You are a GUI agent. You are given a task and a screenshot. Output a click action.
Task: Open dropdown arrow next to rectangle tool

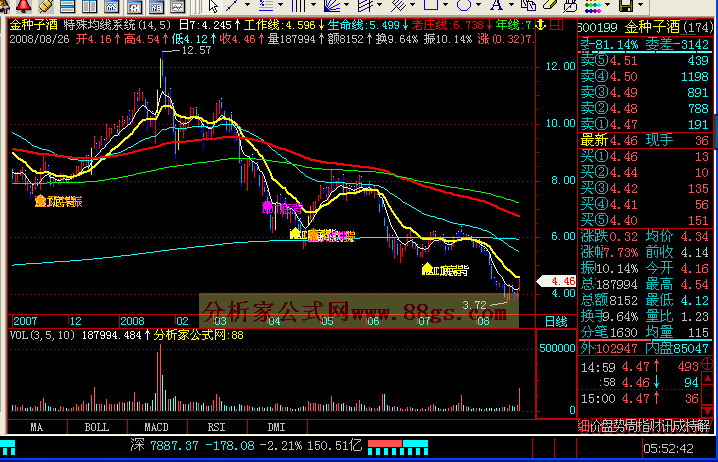(446, 4)
